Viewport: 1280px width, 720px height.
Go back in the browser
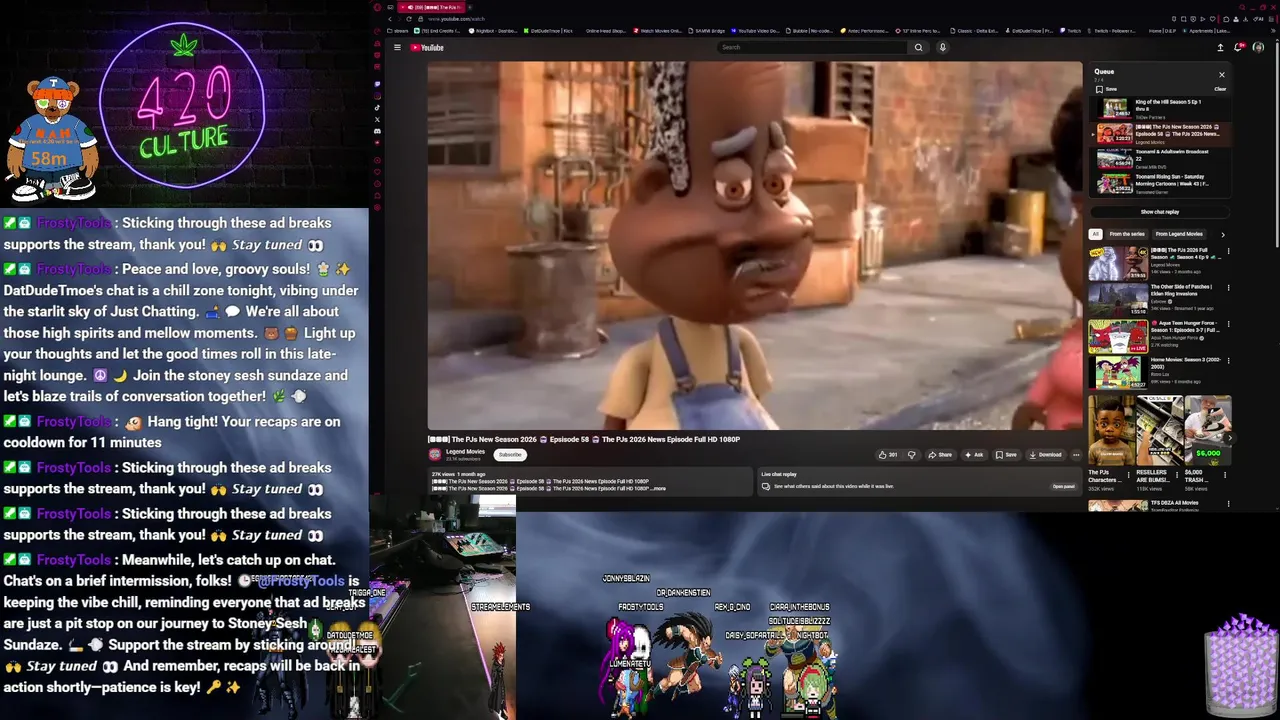388,19
